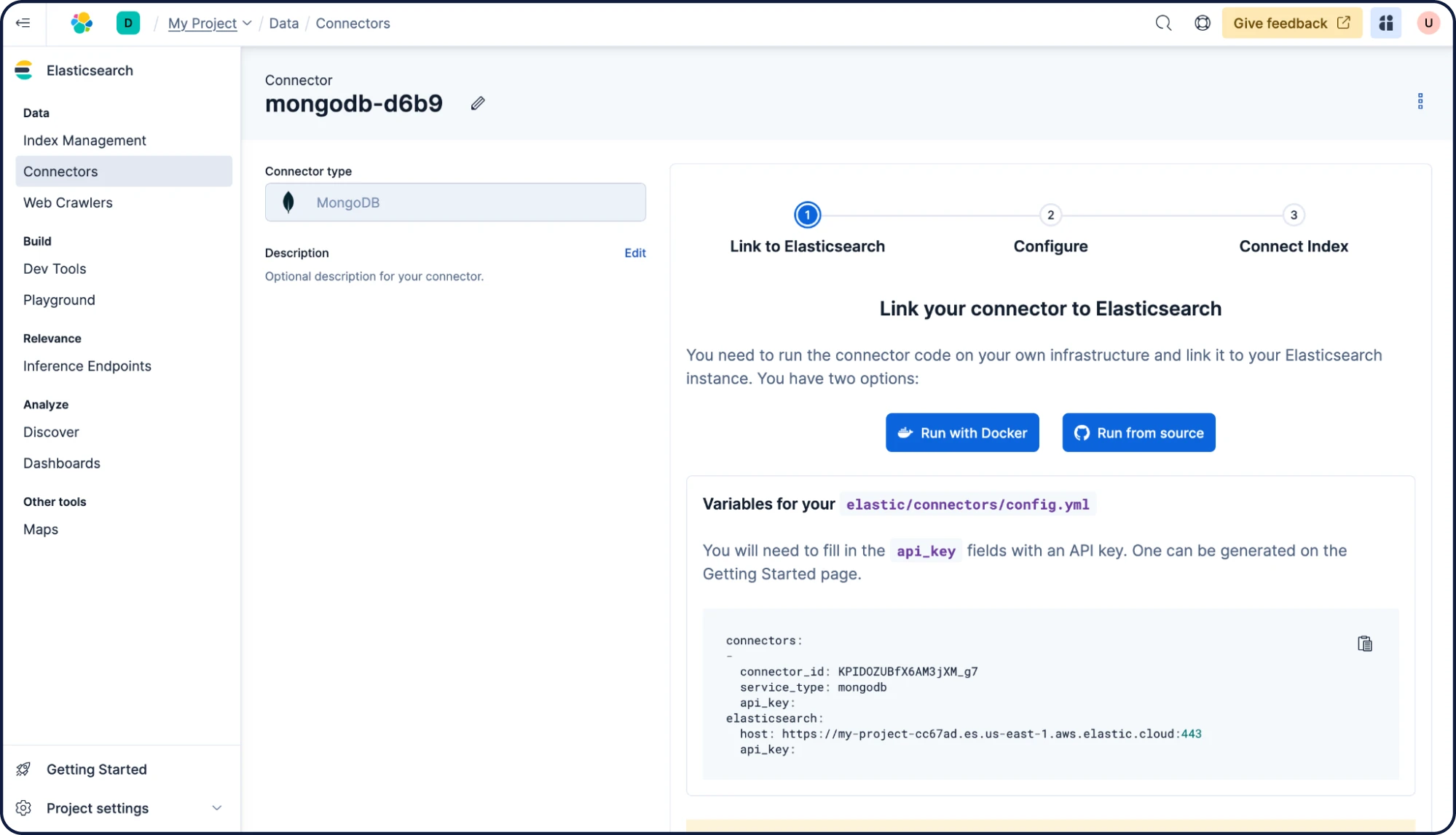Edit the connector description
Screen dimensions: 1456x835
click(x=635, y=253)
